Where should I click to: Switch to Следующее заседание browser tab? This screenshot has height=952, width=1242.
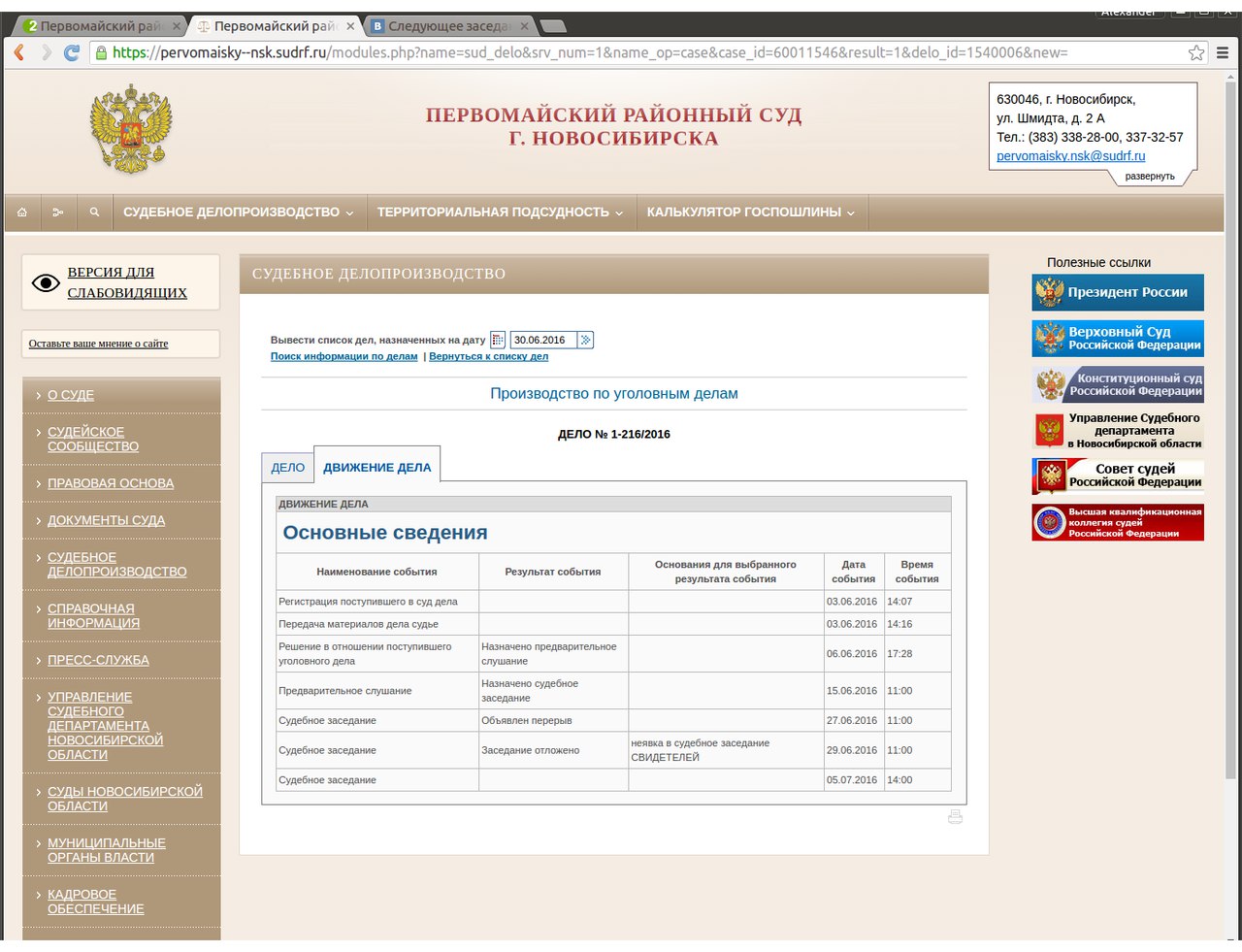(450, 26)
